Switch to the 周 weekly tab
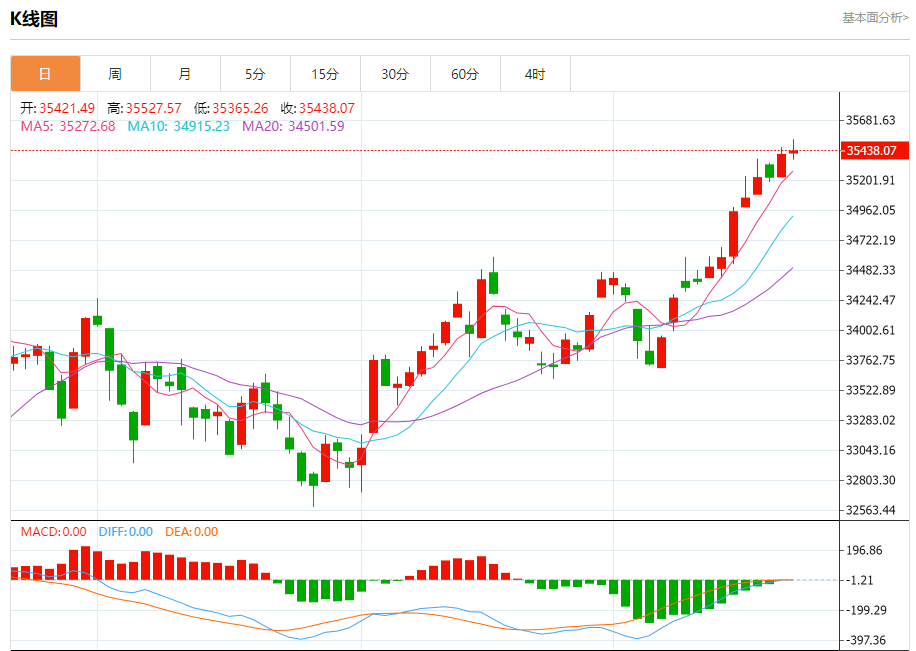The width and height of the screenshot is (916, 651). pos(115,74)
